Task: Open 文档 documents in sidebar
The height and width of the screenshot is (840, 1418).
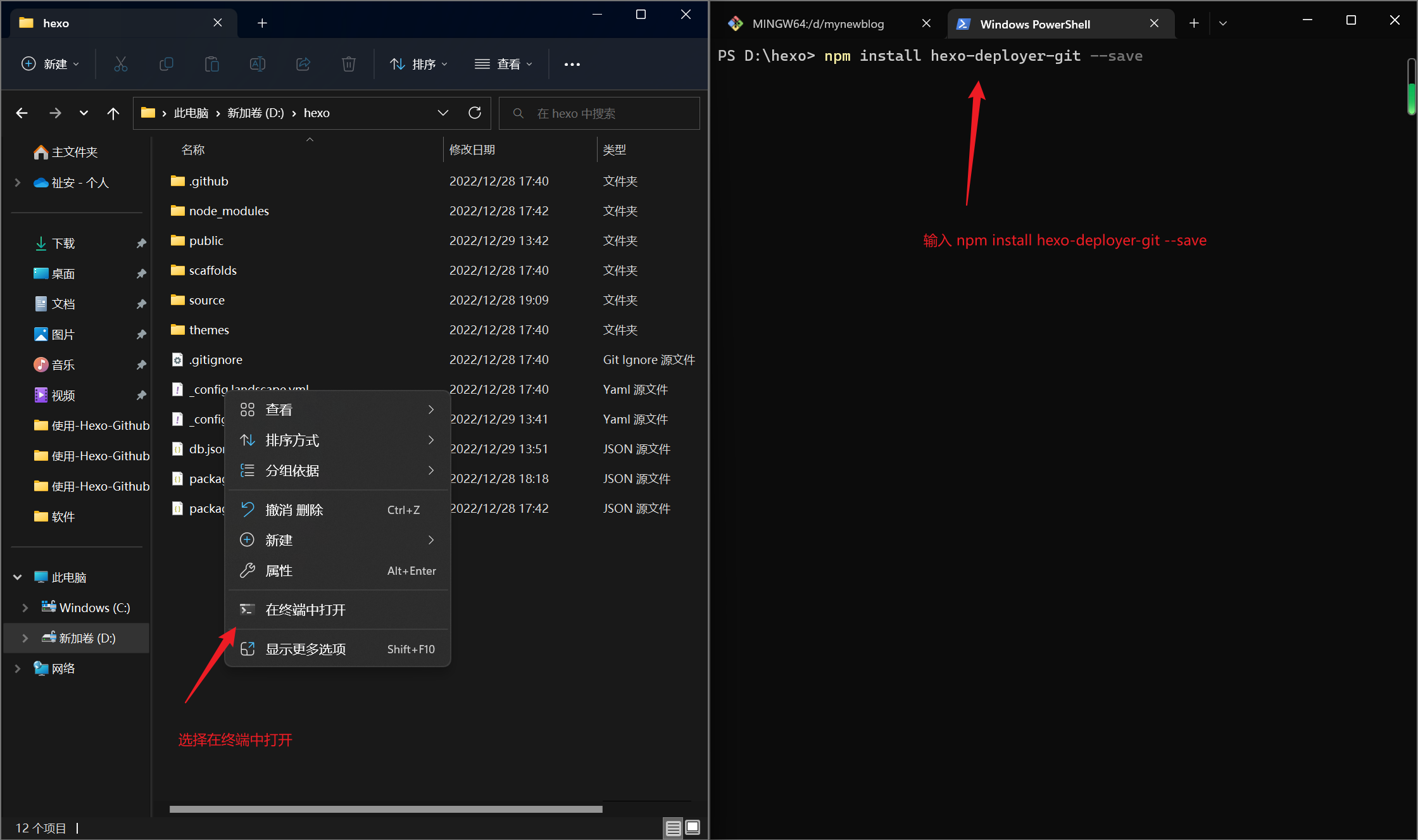Action: tap(63, 304)
